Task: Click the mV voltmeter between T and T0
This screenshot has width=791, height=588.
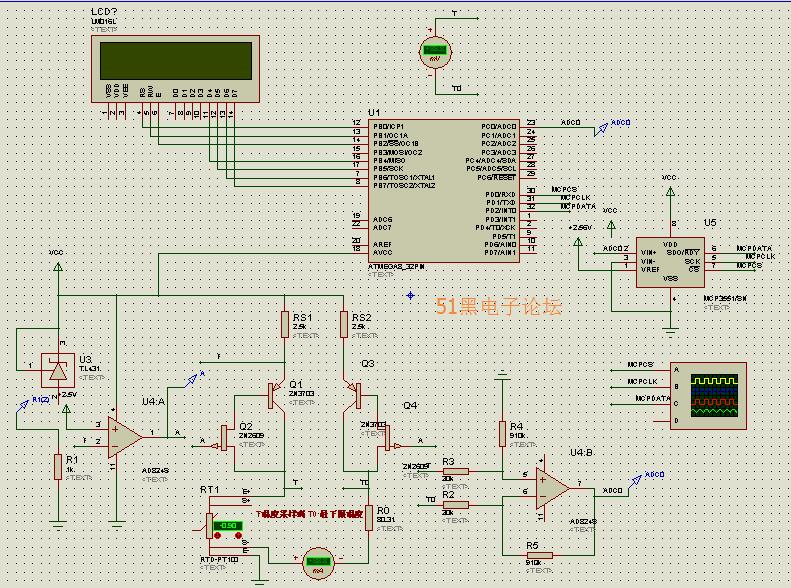Action: click(434, 52)
